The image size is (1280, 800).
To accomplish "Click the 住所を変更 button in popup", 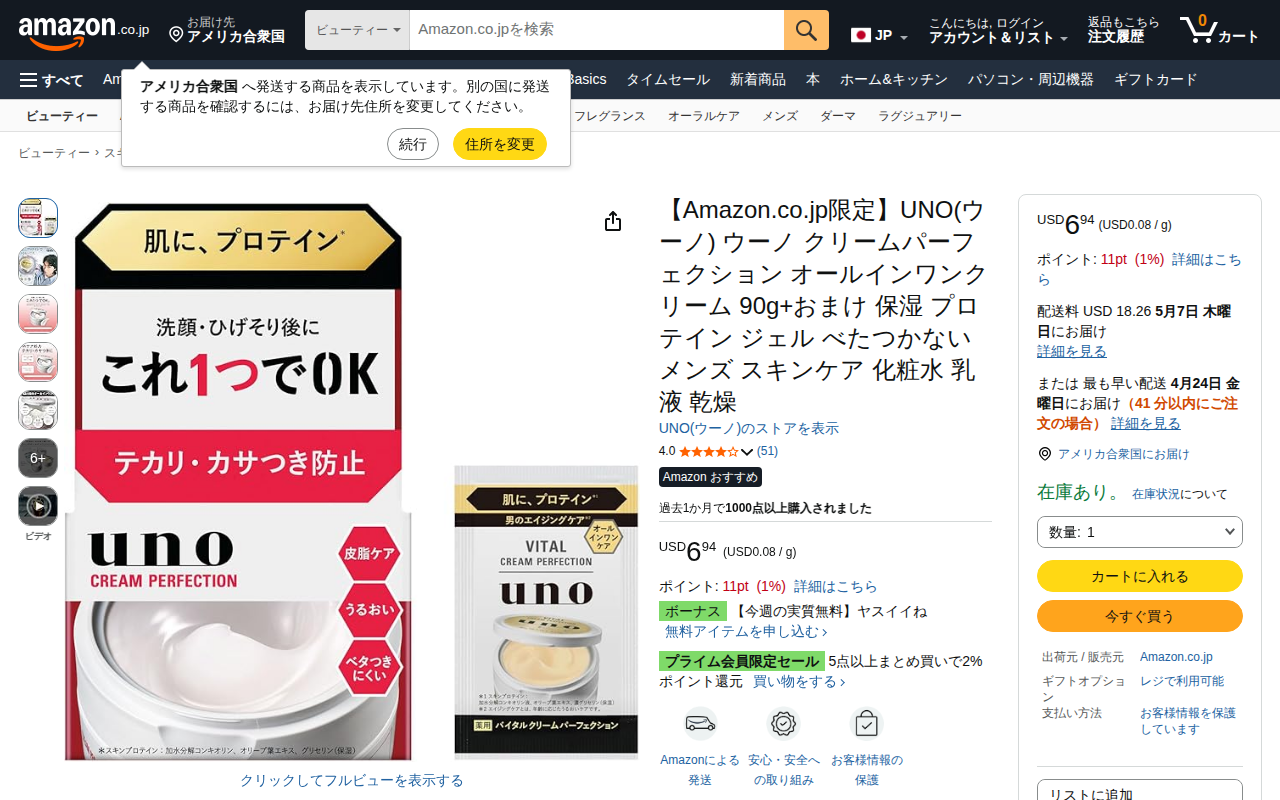I will tap(500, 144).
